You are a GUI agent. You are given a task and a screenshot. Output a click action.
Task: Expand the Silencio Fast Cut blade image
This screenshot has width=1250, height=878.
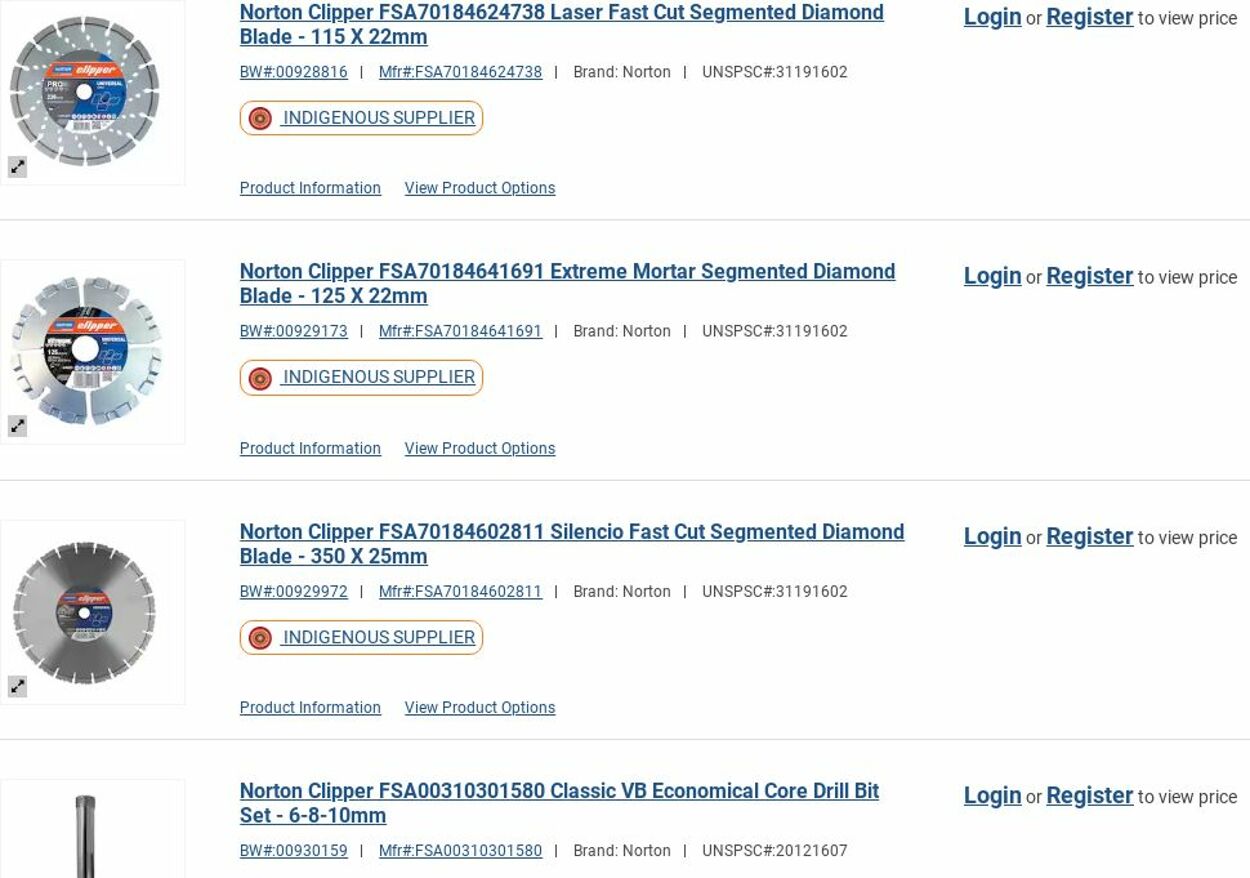point(18,687)
